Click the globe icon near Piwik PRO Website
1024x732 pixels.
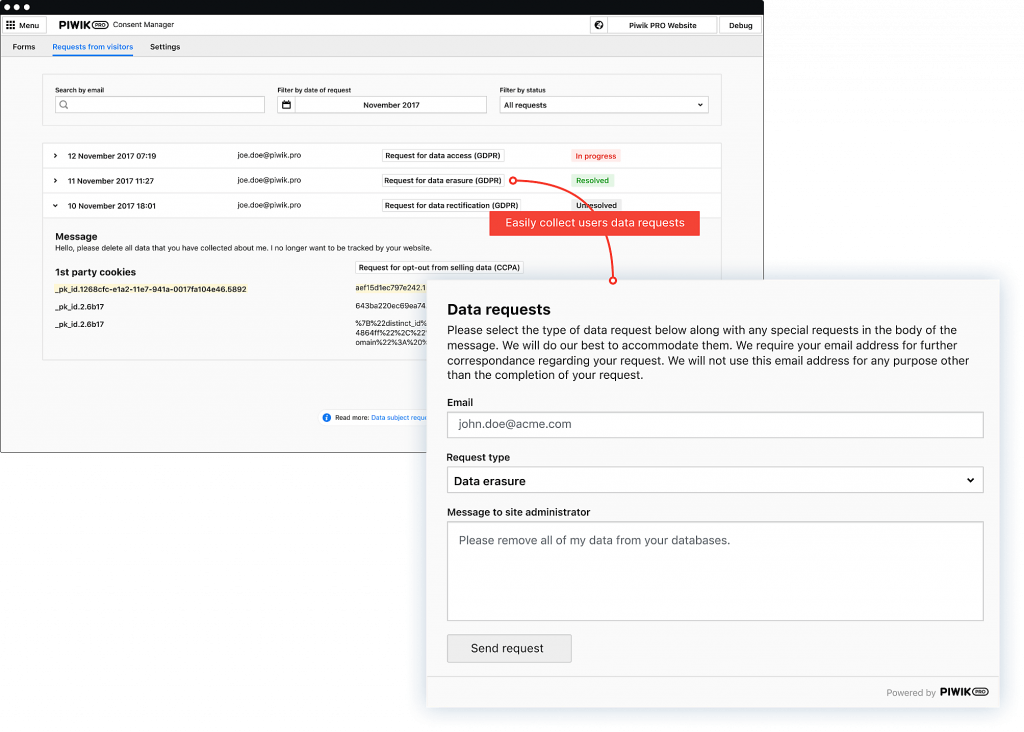click(x=598, y=24)
